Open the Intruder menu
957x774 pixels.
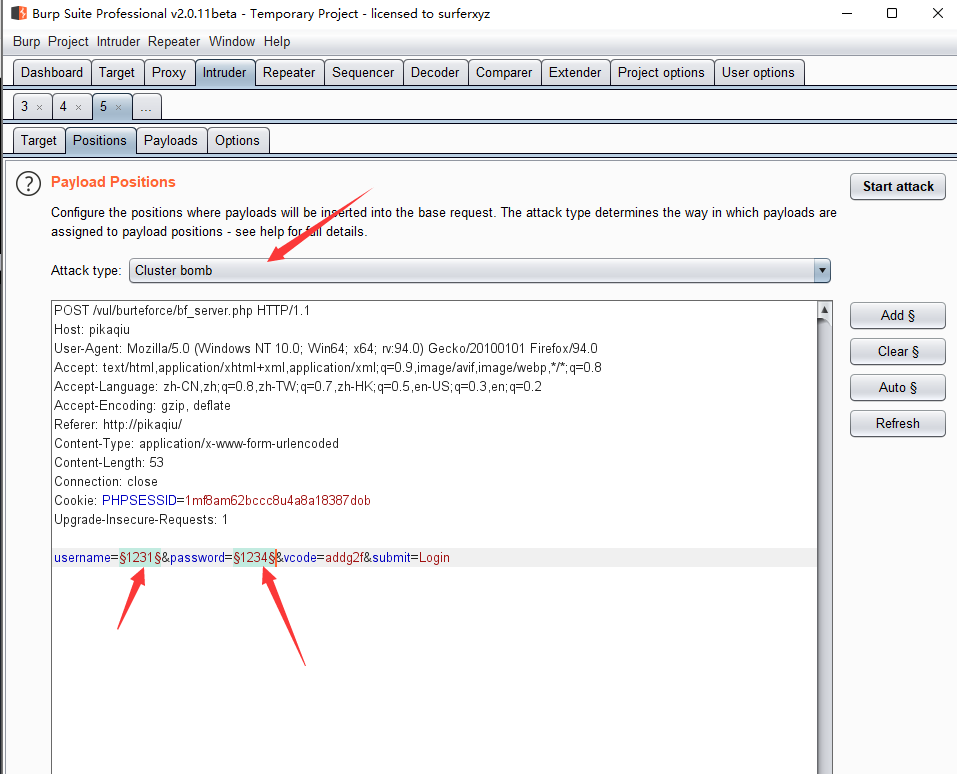coord(118,42)
